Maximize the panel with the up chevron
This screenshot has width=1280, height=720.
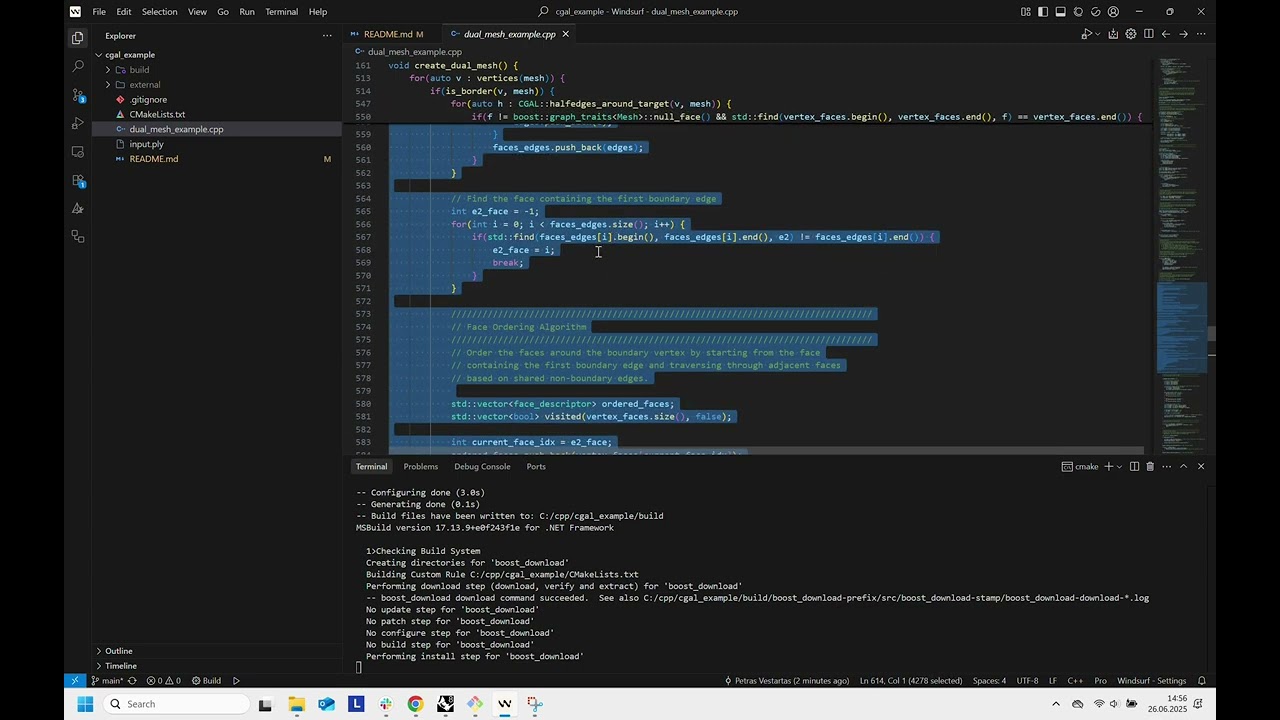(x=1184, y=467)
